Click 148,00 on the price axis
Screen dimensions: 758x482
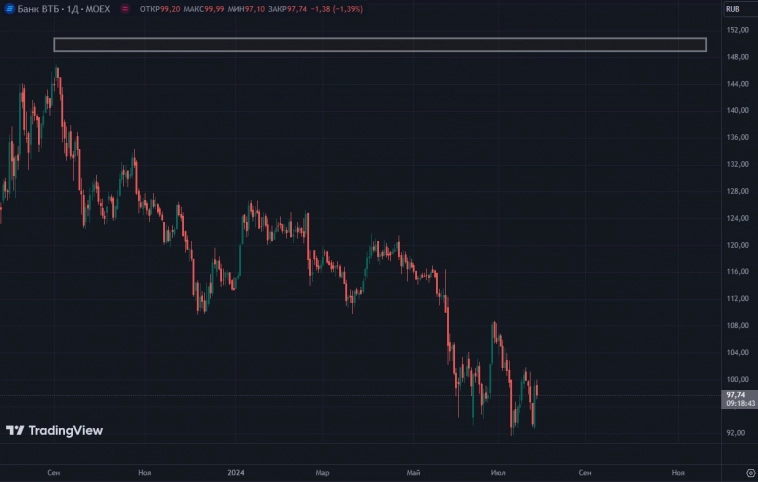pyautogui.click(x=738, y=57)
